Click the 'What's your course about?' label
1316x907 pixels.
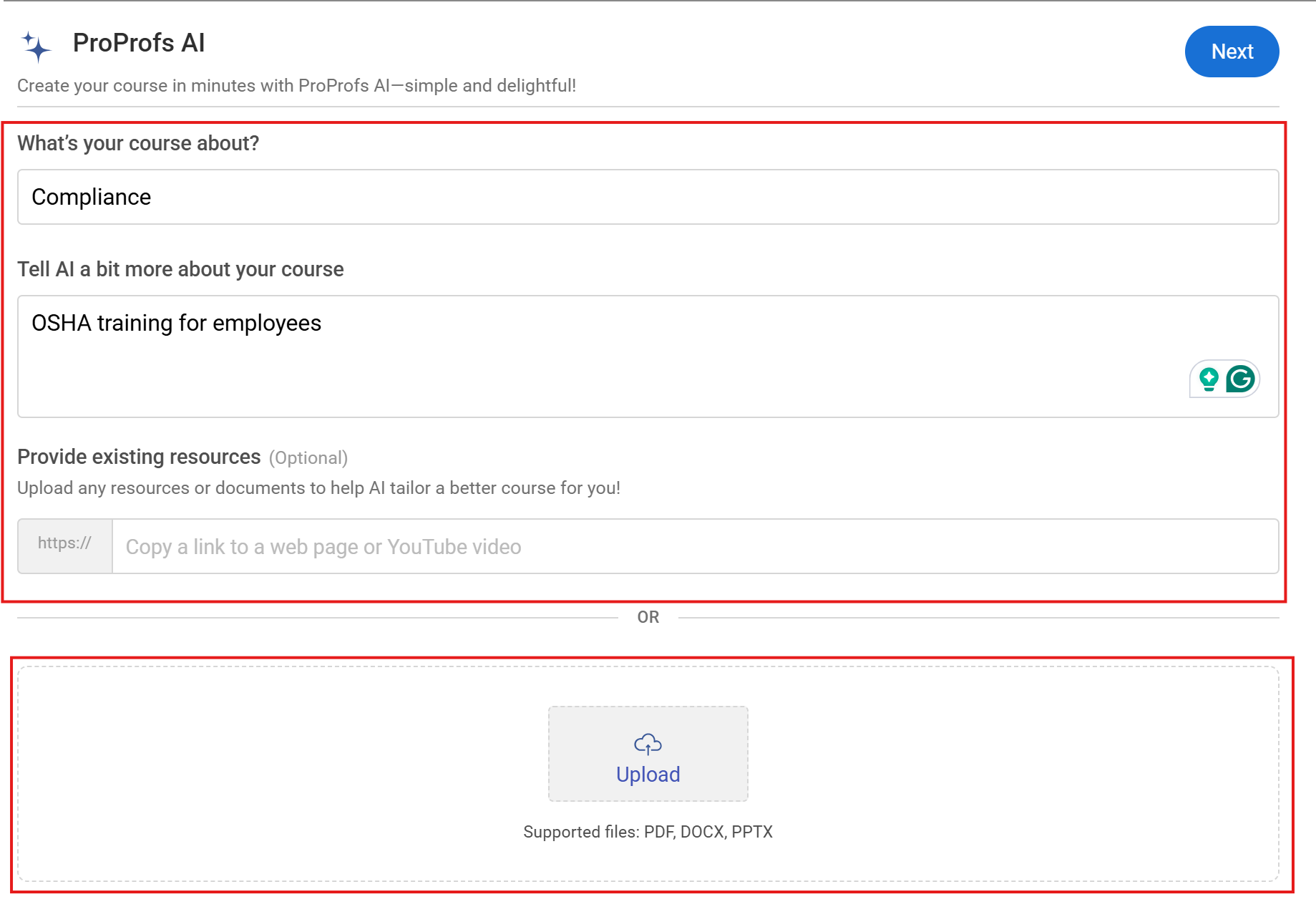pyautogui.click(x=138, y=143)
